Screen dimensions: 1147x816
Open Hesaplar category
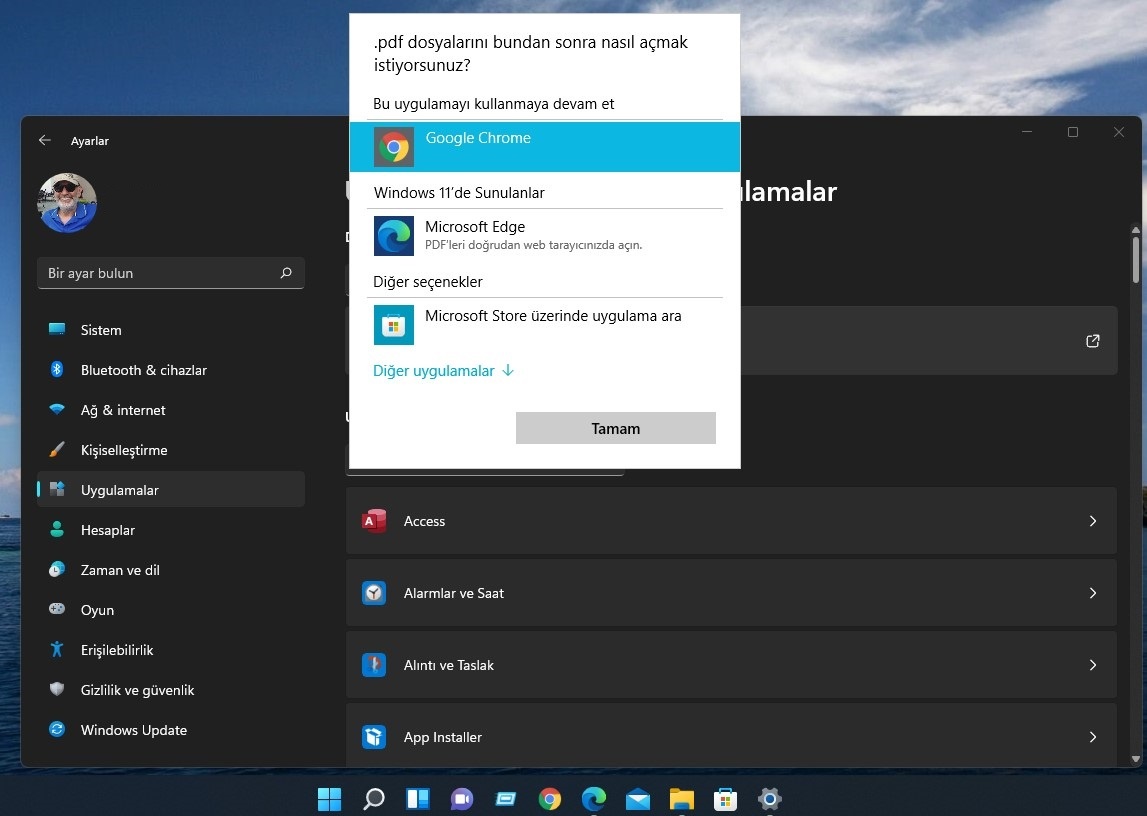coord(170,530)
